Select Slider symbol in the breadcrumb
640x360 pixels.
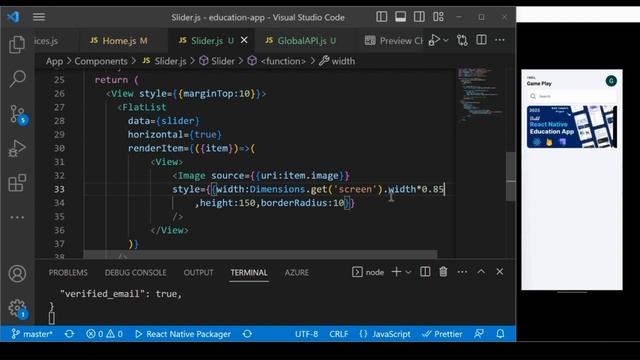click(217, 61)
